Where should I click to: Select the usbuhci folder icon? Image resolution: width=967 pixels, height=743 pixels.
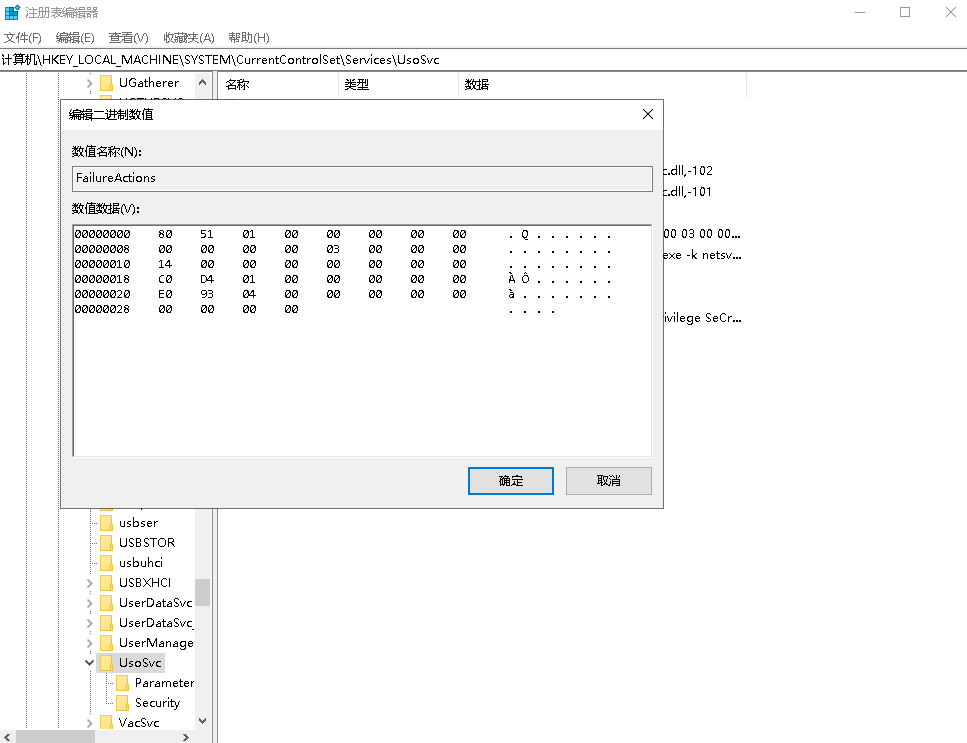(x=107, y=563)
